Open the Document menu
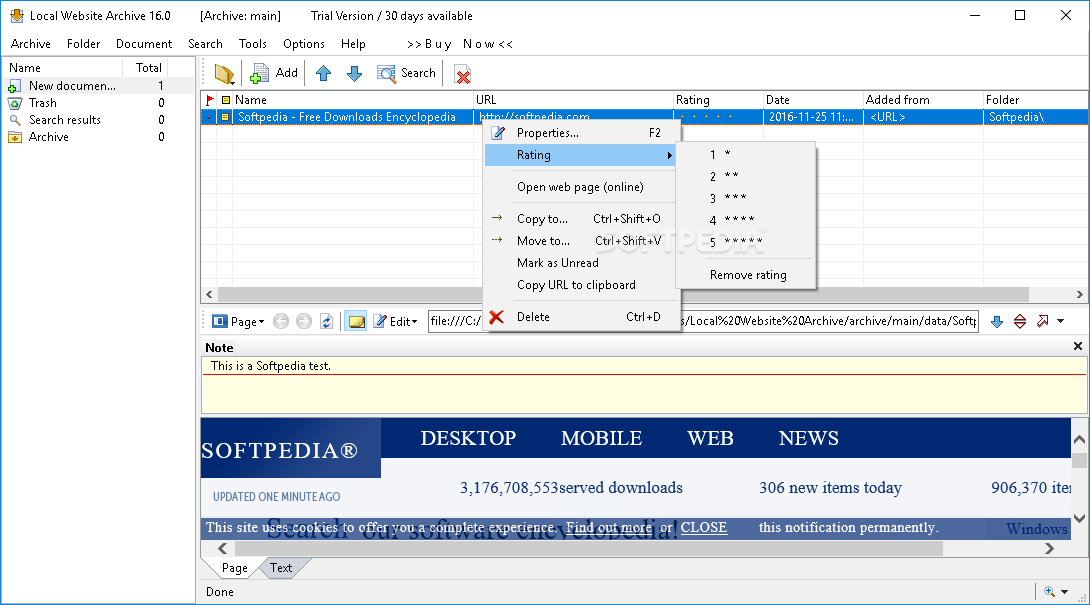This screenshot has height=605, width=1090. [144, 44]
